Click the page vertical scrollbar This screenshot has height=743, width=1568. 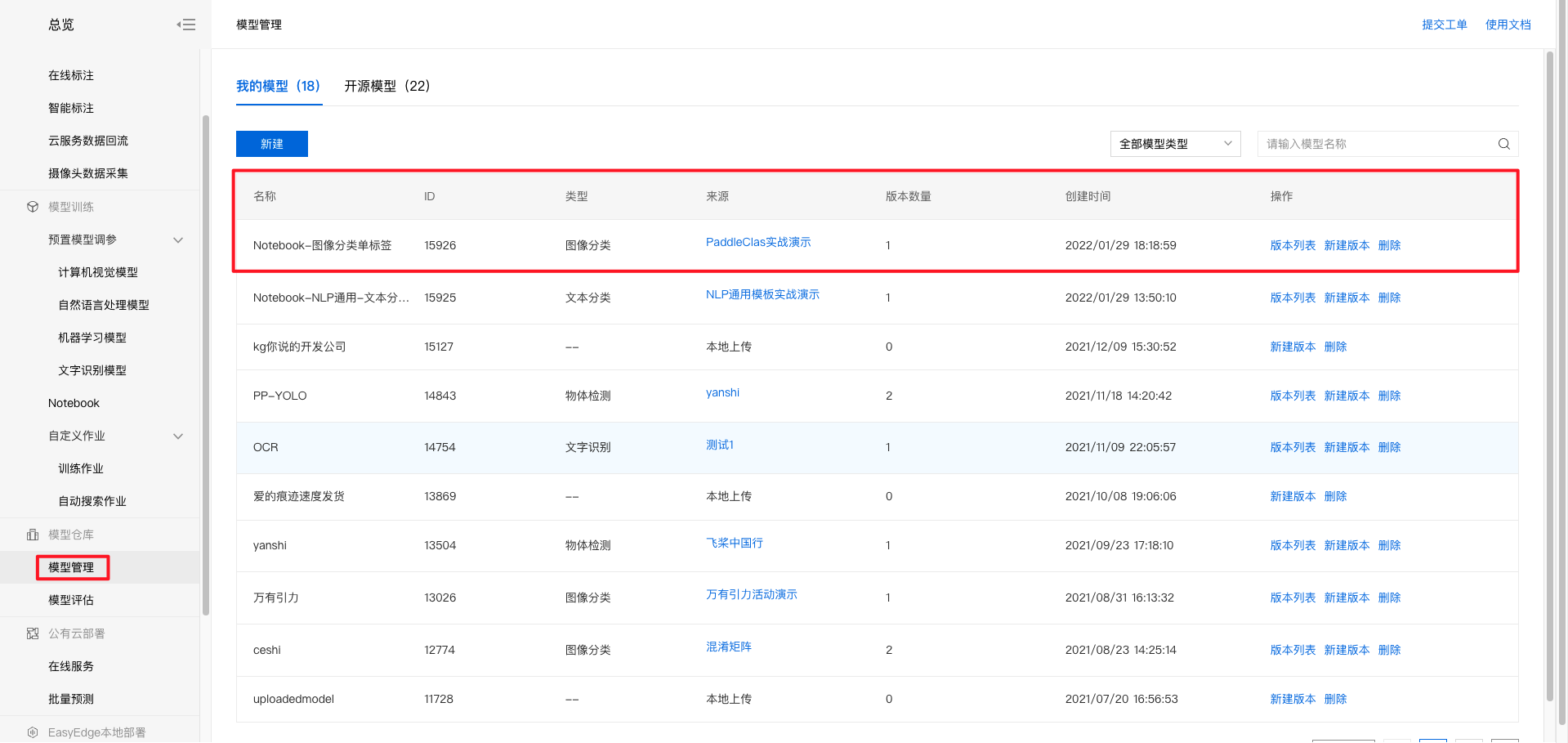(x=1549, y=376)
